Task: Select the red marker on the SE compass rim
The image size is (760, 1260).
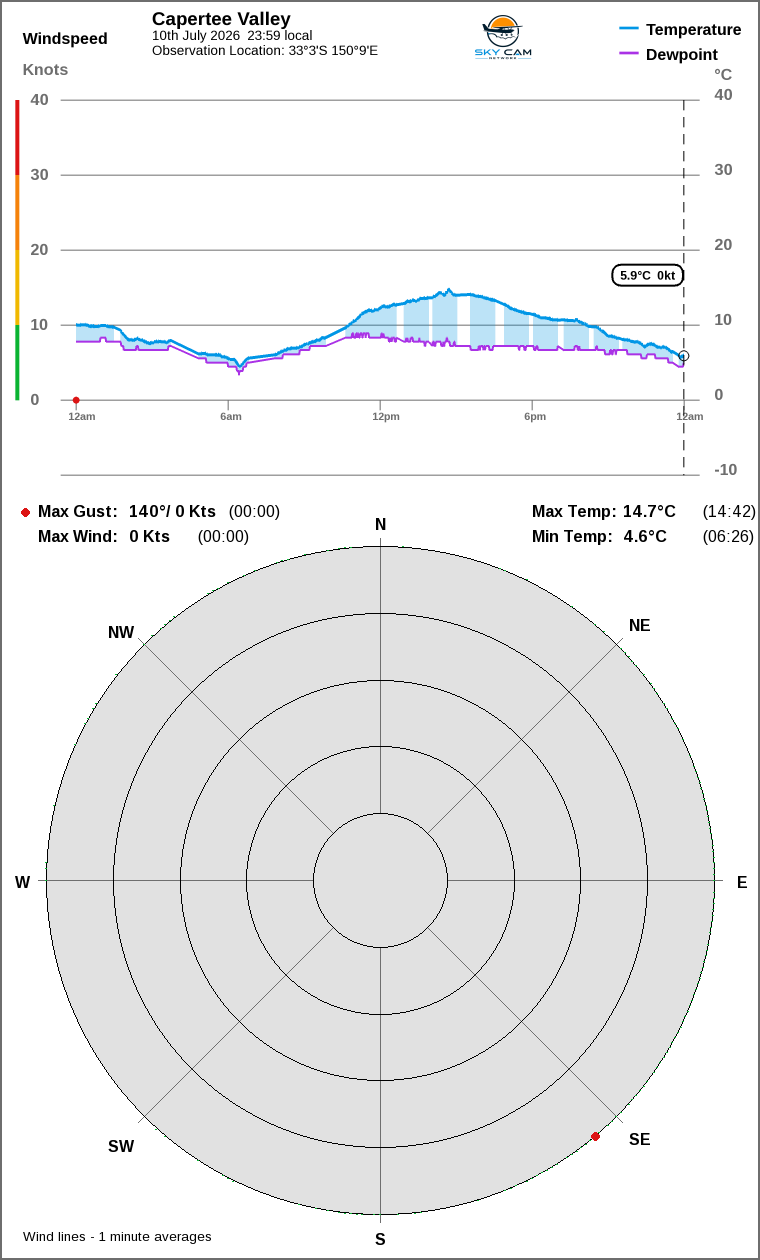Action: (595, 1136)
